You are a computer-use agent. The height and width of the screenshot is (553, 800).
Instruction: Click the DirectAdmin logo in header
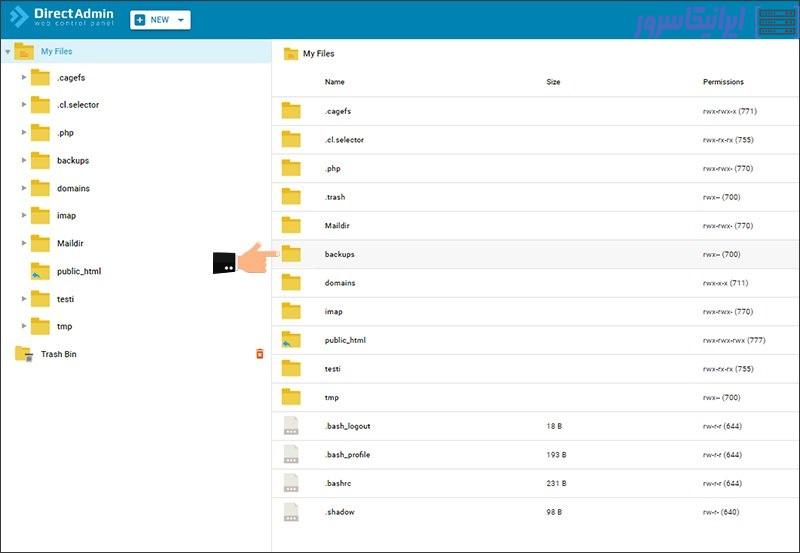pos(62,19)
